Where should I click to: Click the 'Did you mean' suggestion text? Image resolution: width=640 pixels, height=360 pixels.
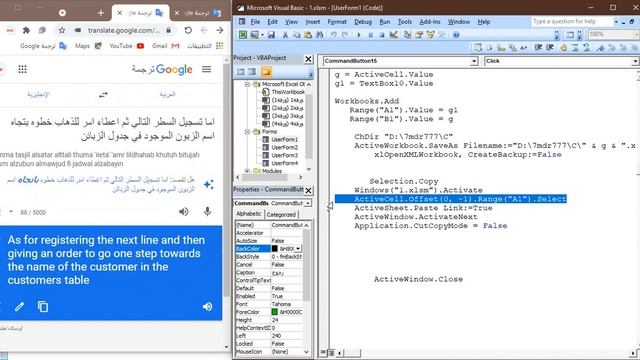coord(100,184)
